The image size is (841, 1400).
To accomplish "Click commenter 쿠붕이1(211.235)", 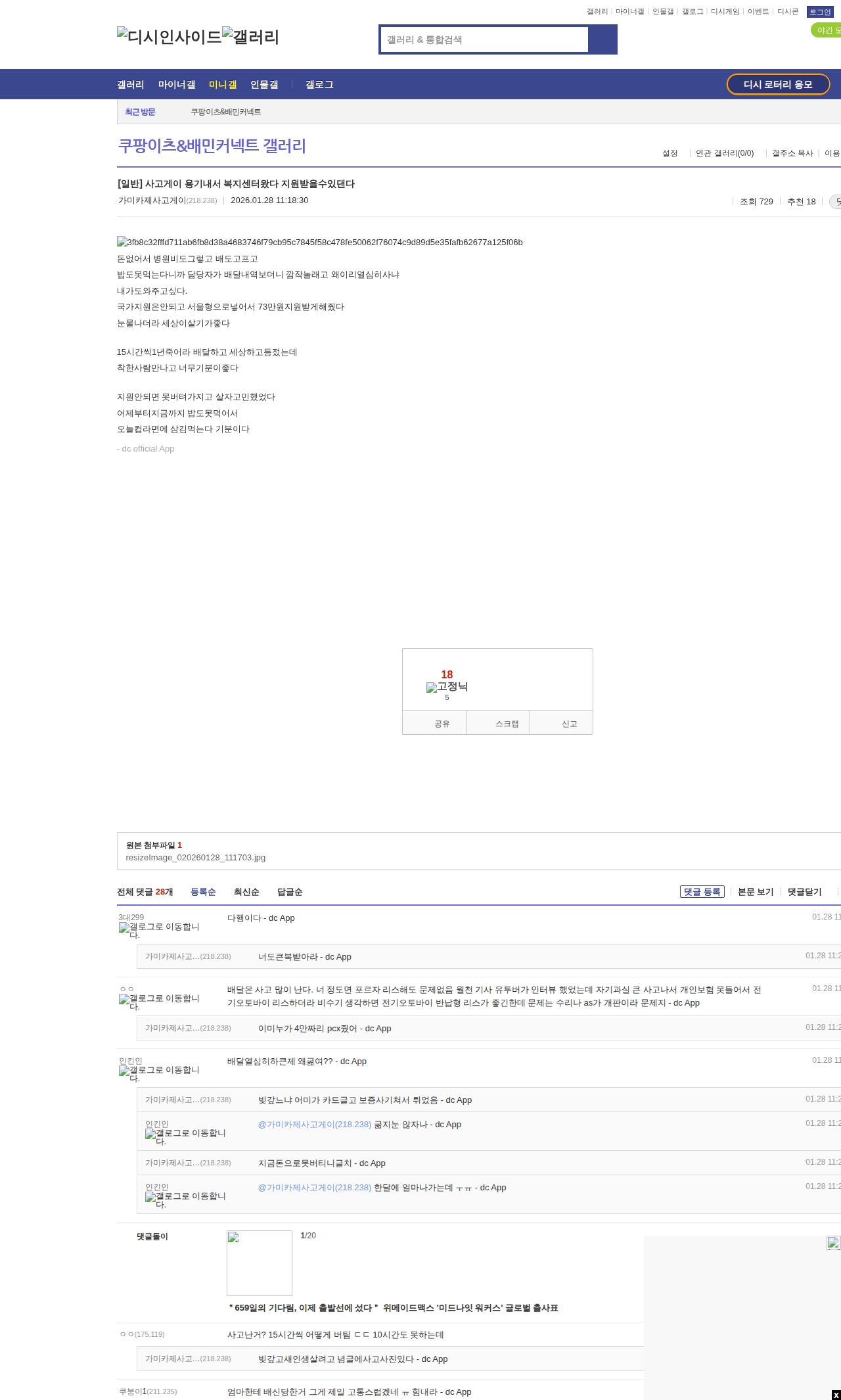I will tap(148, 1391).
